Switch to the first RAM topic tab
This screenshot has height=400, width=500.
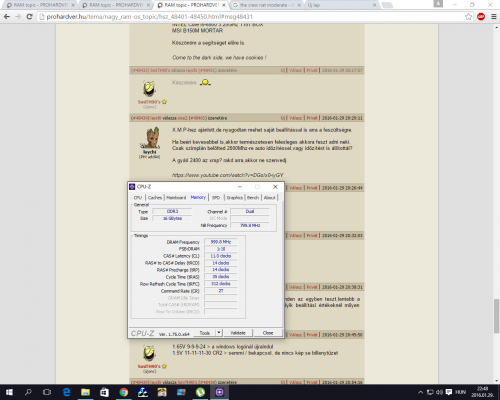click(41, 5)
